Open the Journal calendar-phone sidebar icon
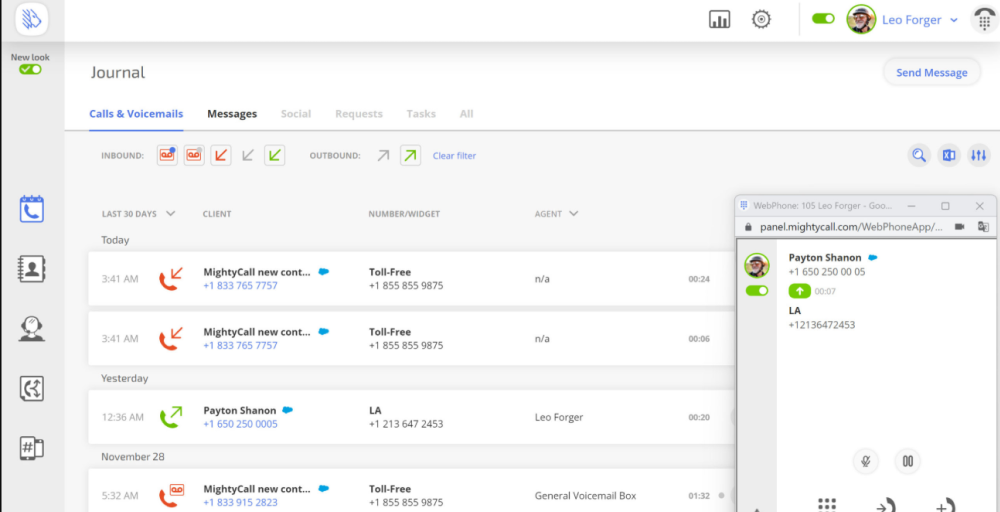 point(32,208)
